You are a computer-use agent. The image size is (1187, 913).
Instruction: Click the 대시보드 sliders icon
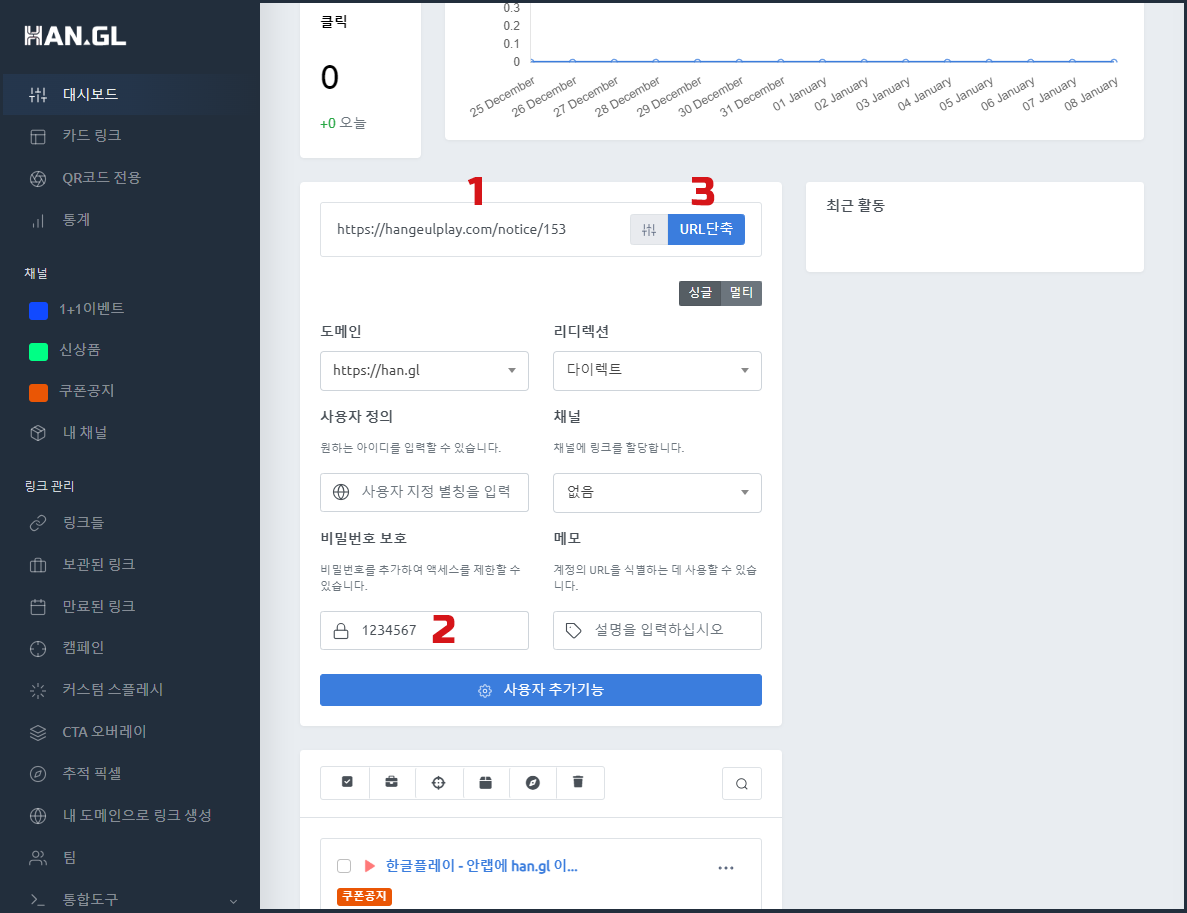pyautogui.click(x=38, y=95)
